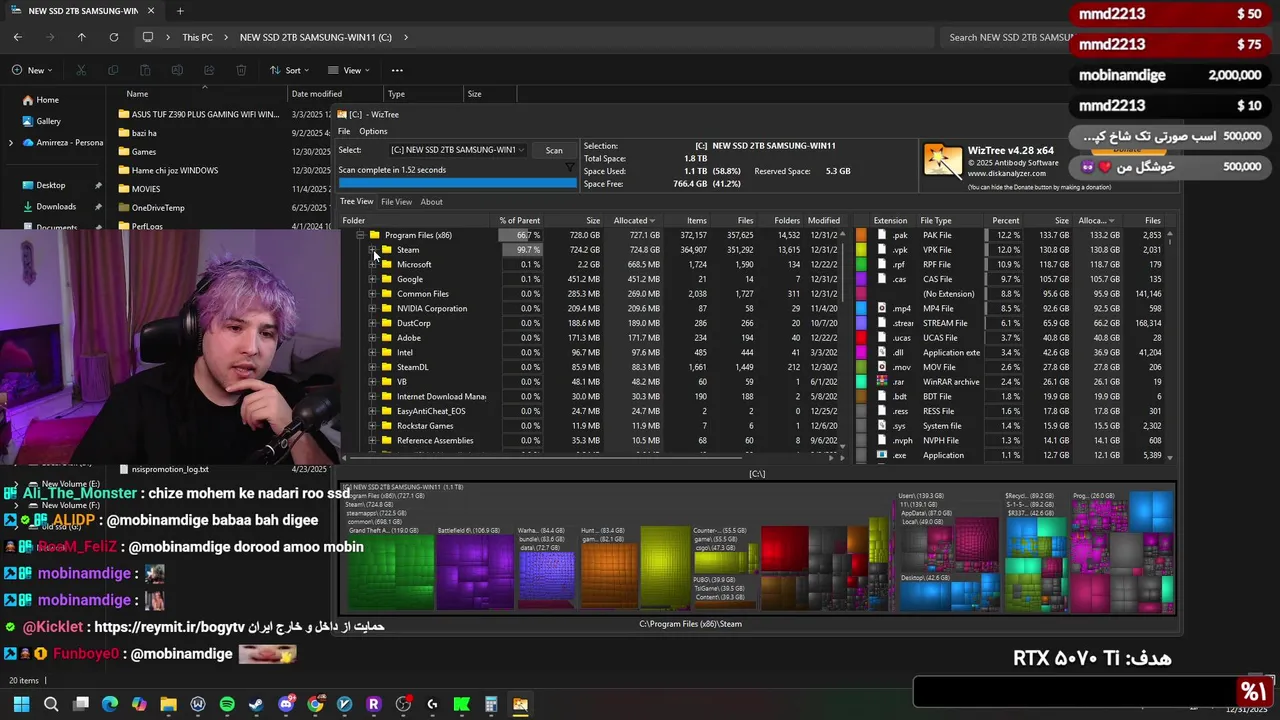Open Steam from the taskbar
The image size is (1280, 720).
click(x=256, y=704)
